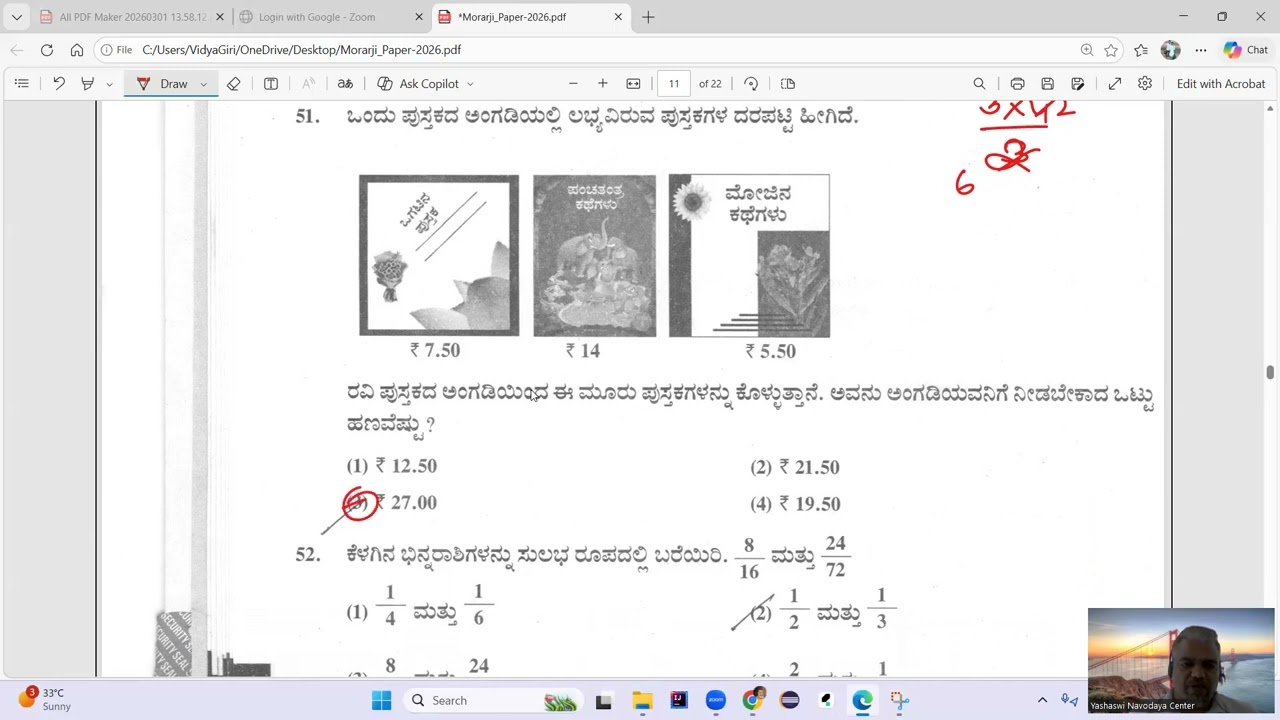Screen dimensions: 1280x720
Task: Click the Fit to width icon
Action: point(633,84)
